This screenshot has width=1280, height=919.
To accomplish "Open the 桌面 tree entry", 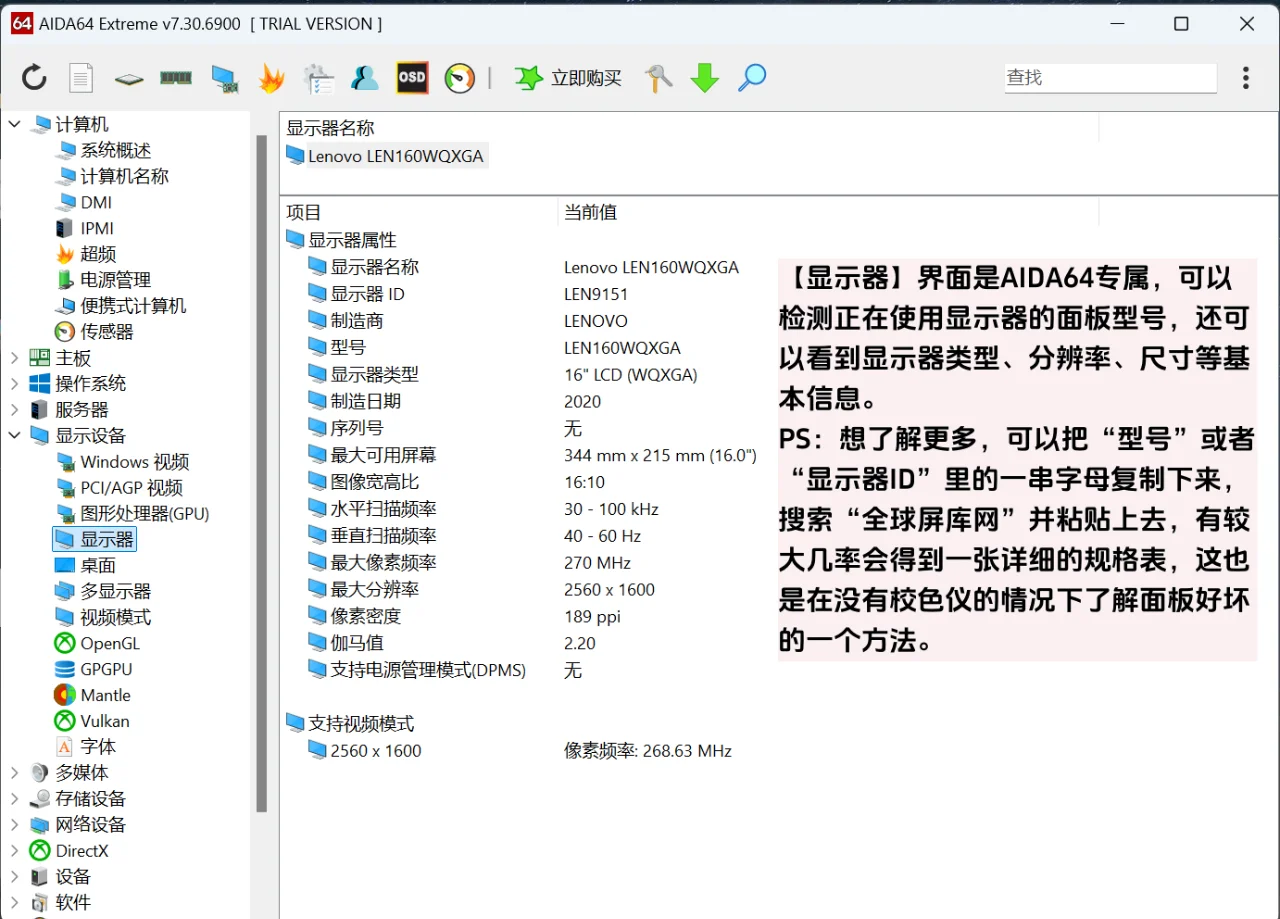I will point(85,566).
